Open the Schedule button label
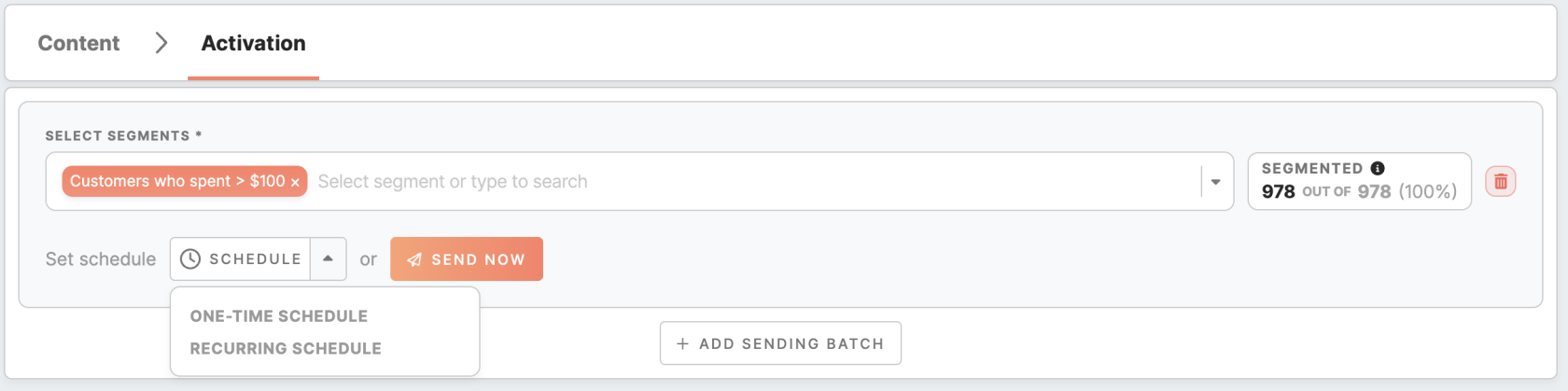The height and width of the screenshot is (391, 1568). [255, 259]
